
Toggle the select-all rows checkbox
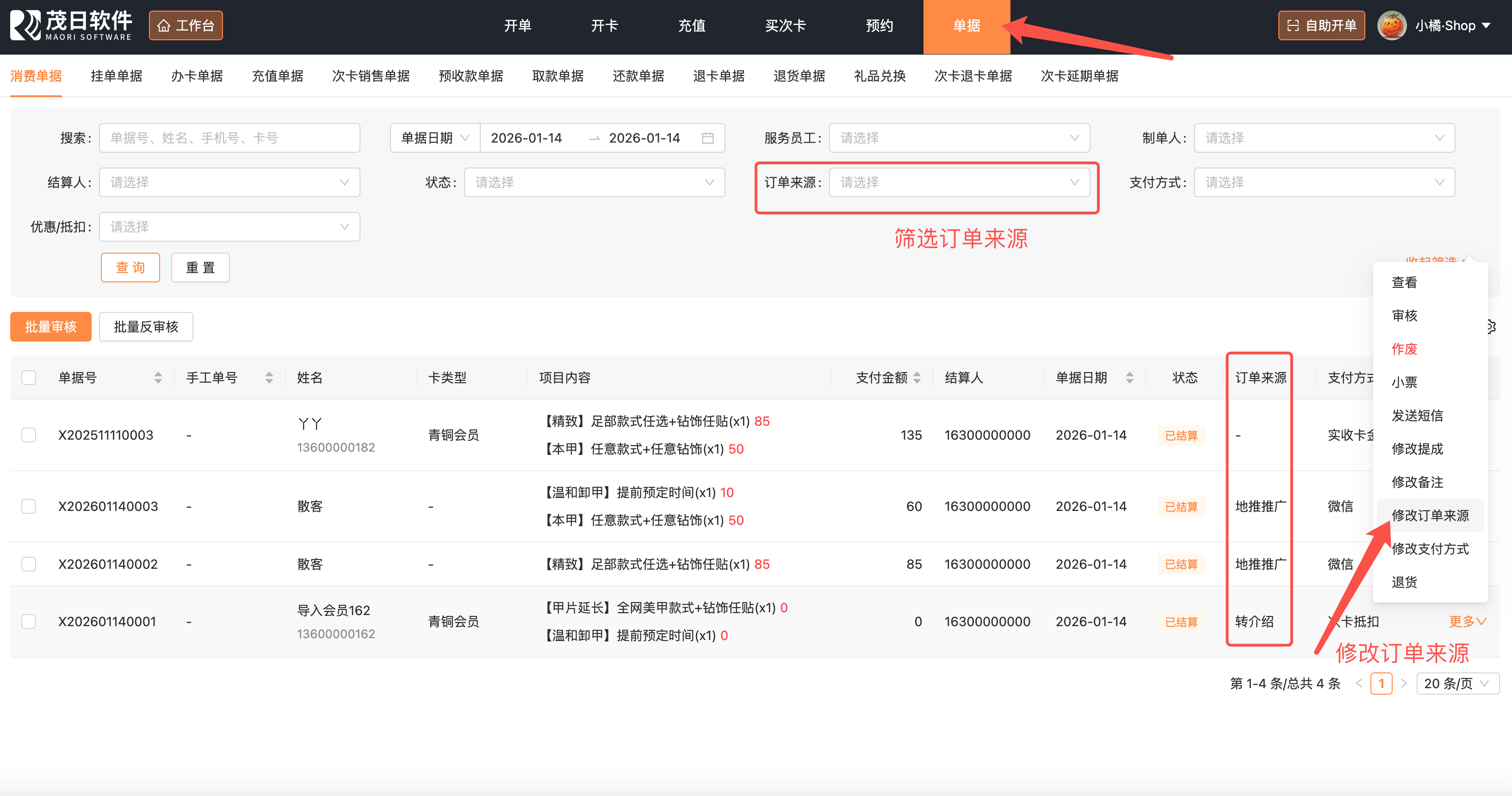tap(29, 378)
